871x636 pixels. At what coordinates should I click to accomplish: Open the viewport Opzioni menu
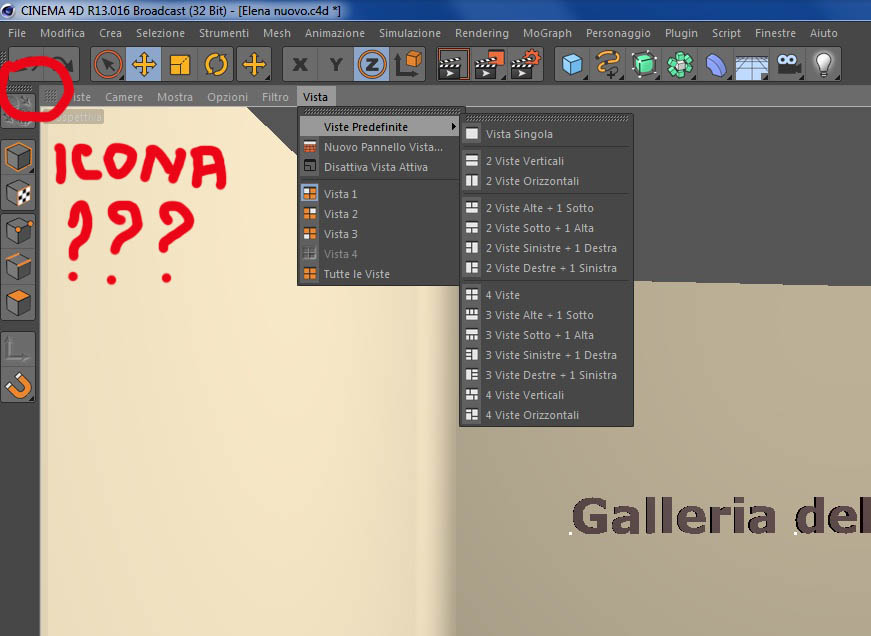[228, 97]
